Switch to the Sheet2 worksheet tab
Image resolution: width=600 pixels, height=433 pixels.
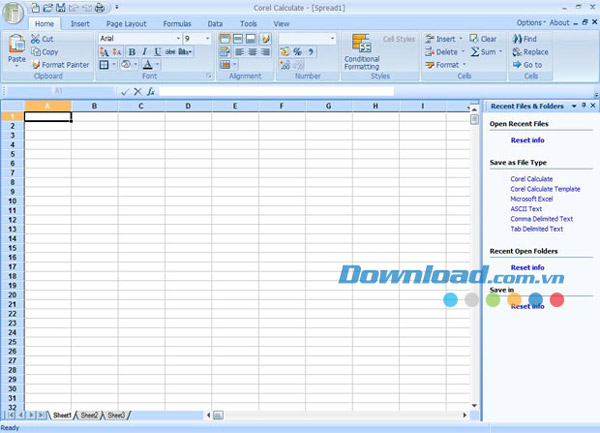90,414
